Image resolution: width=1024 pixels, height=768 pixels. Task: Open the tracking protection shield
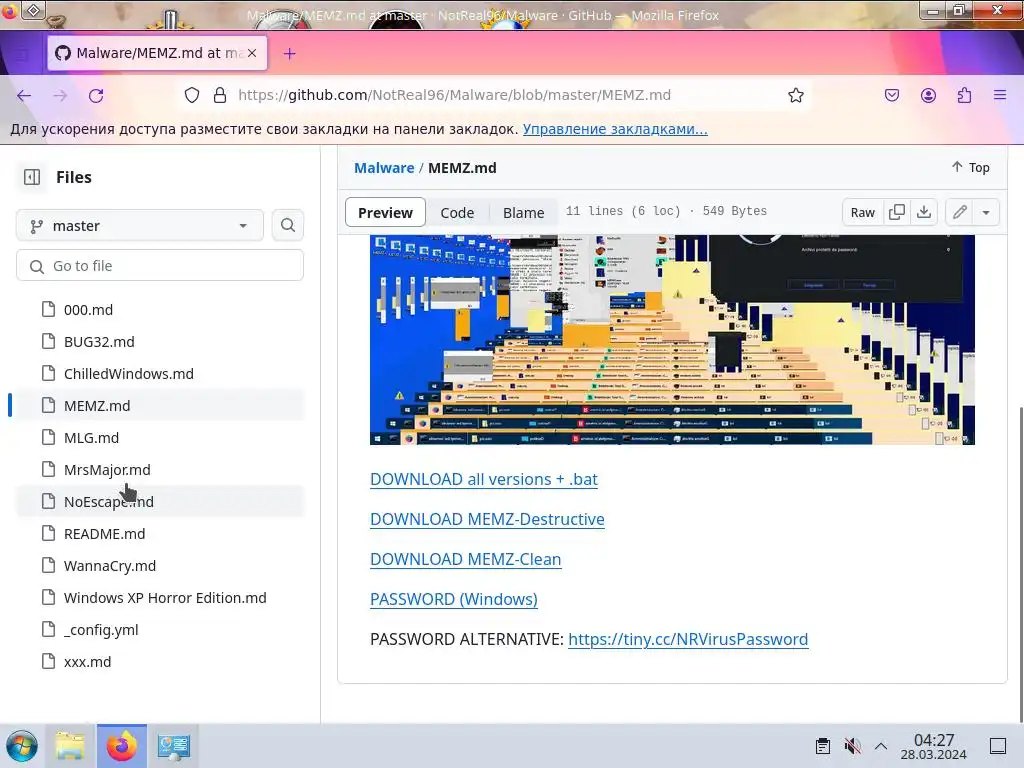pos(191,95)
